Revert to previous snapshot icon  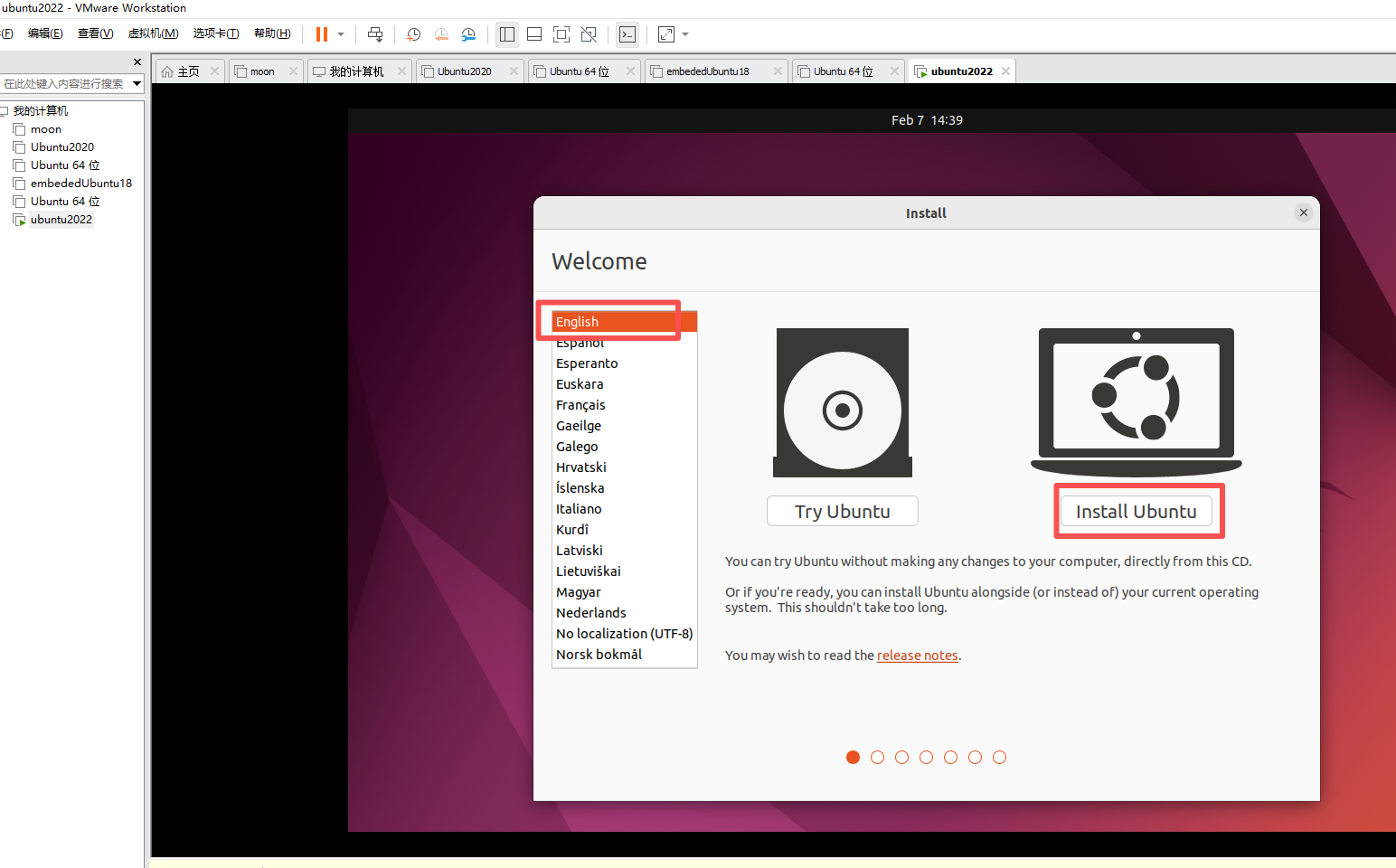click(441, 34)
